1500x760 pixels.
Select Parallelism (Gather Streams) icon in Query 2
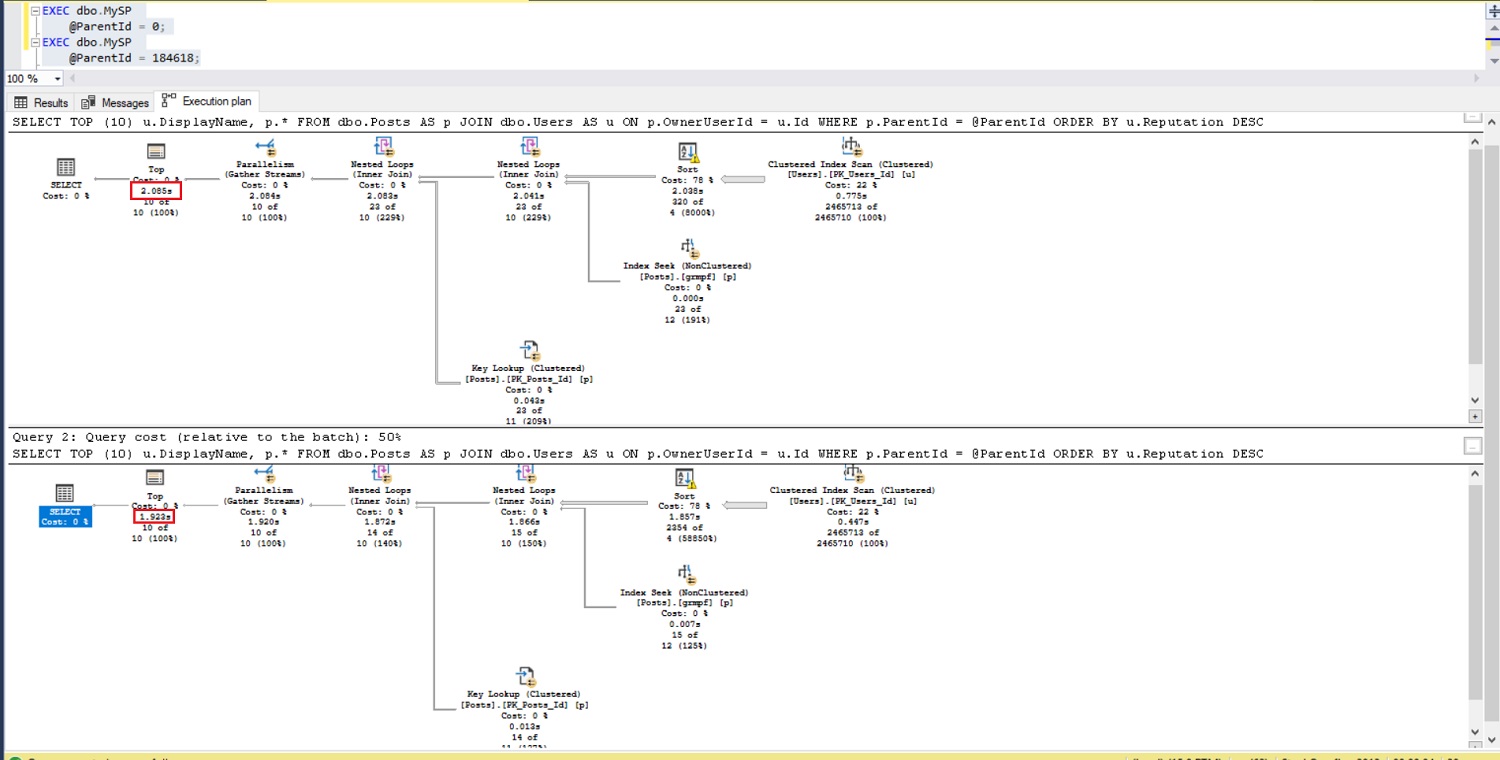[264, 473]
